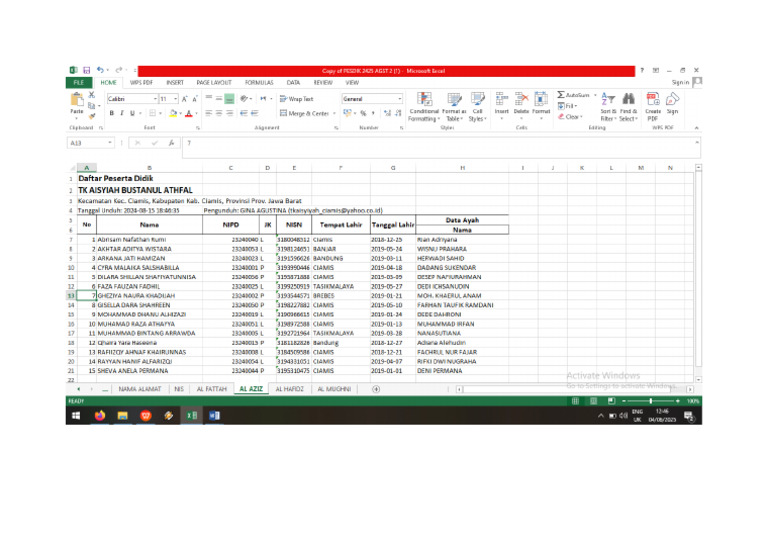The height and width of the screenshot is (543, 768).
Task: Collapse the ribbon with the chevron arrow
Action: 696,128
